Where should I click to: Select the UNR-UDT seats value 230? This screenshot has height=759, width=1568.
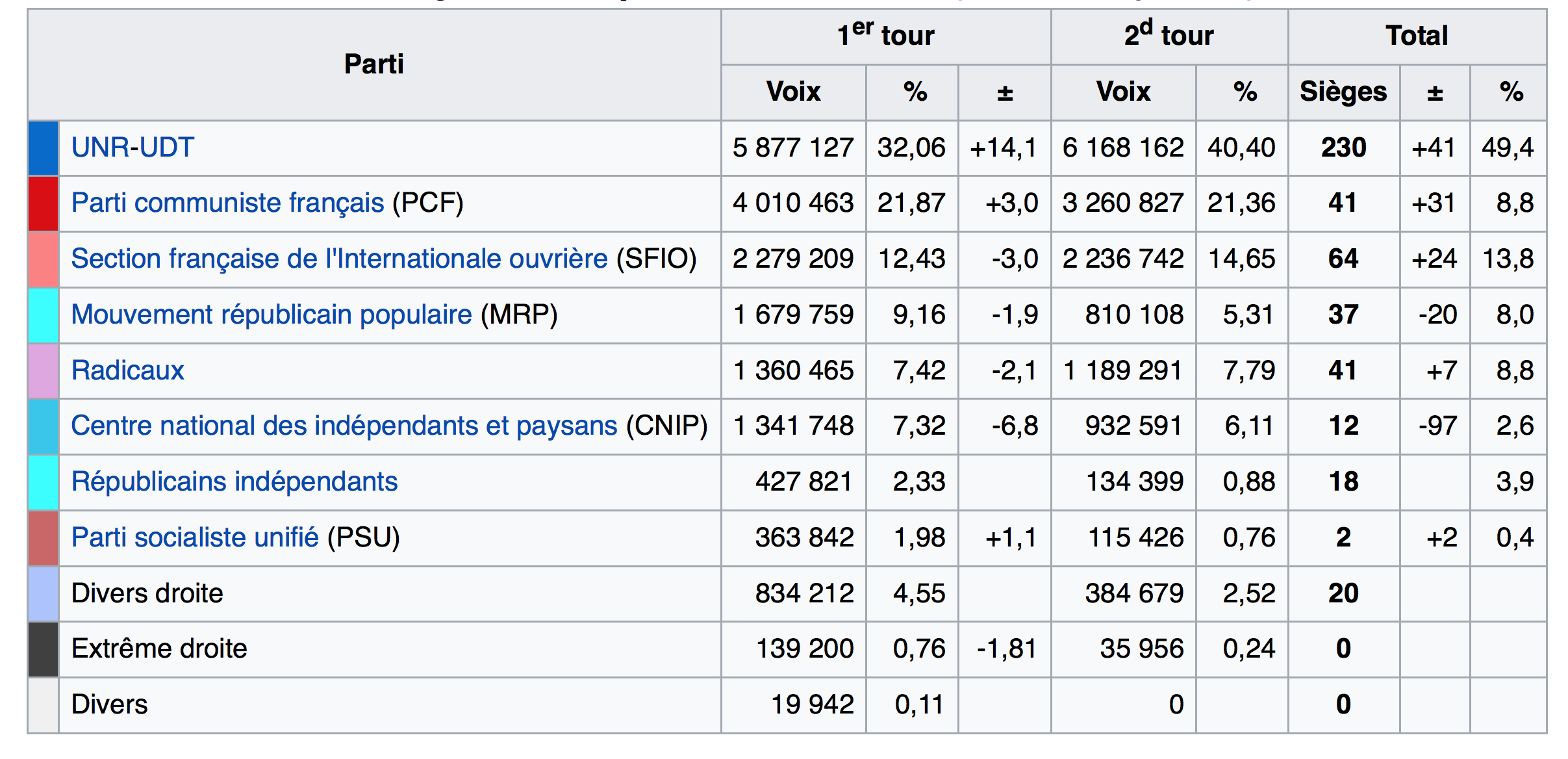point(1343,148)
